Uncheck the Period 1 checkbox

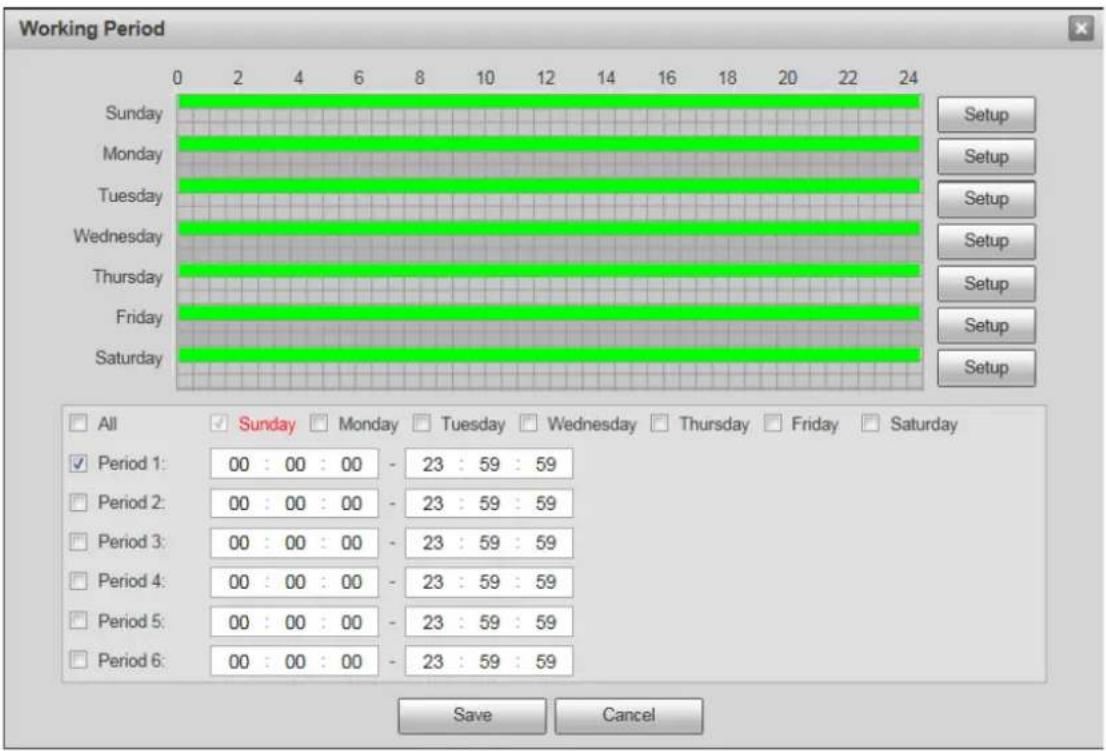pos(78,463)
